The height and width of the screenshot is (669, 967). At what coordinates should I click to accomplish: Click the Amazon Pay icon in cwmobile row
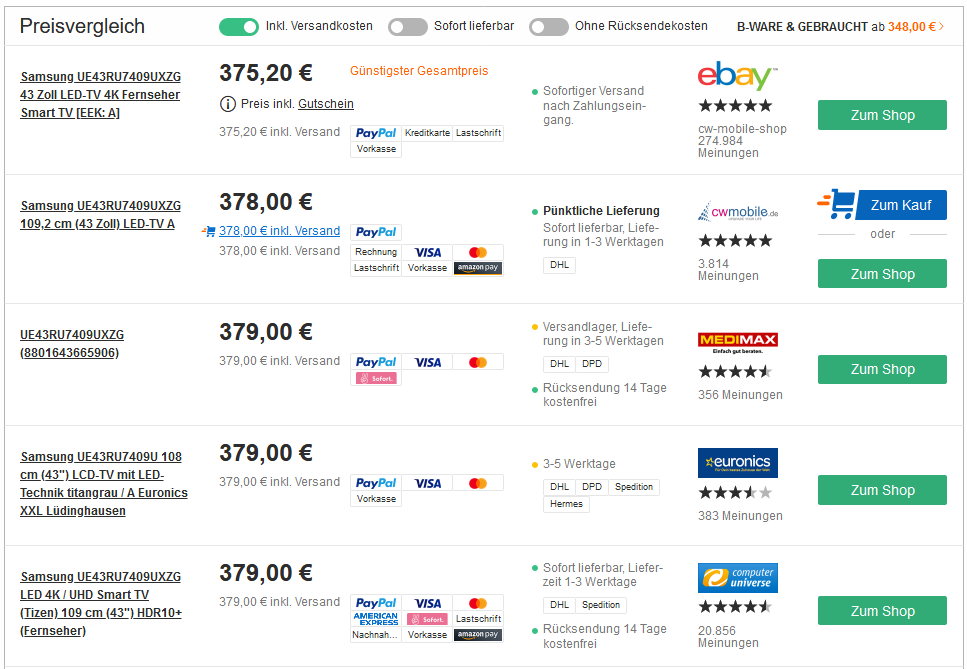tap(478, 268)
